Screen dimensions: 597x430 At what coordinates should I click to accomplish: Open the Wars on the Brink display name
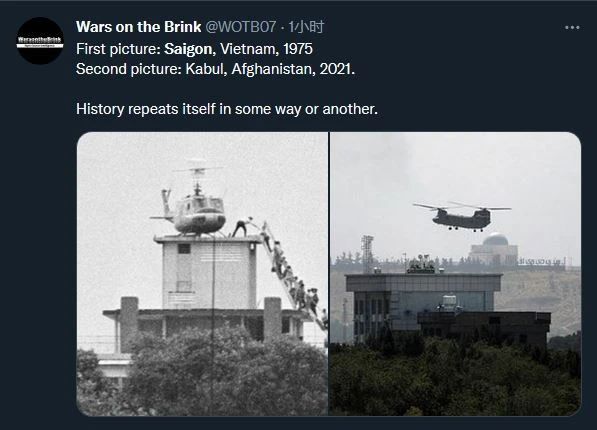[139, 27]
